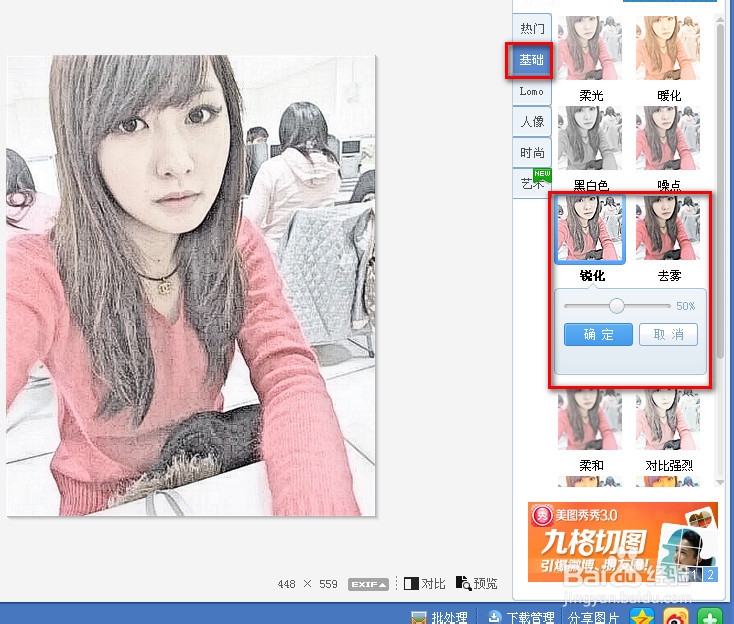The image size is (734, 624).
Task: Select the 基础 effects tab
Action: pos(531,60)
